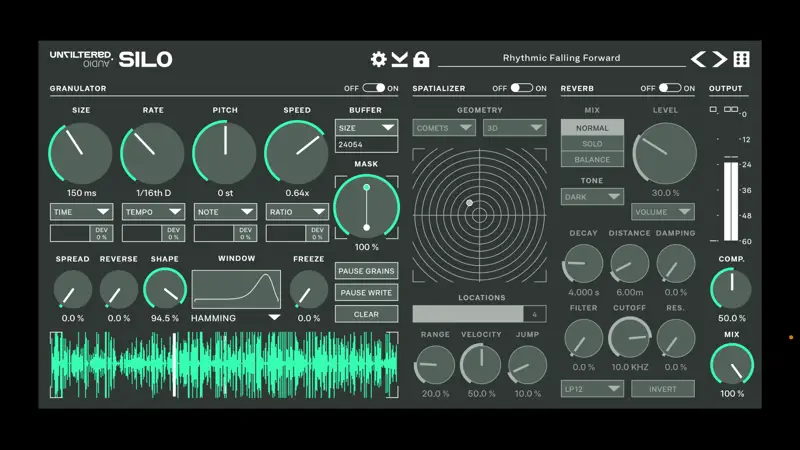Click the SHAPE knob

tap(165, 289)
